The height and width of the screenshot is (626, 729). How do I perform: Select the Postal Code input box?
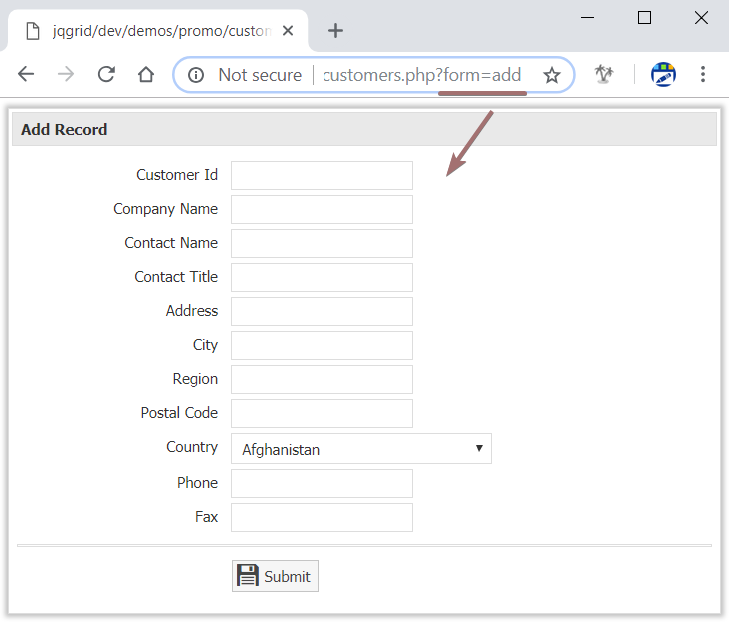coord(321,413)
